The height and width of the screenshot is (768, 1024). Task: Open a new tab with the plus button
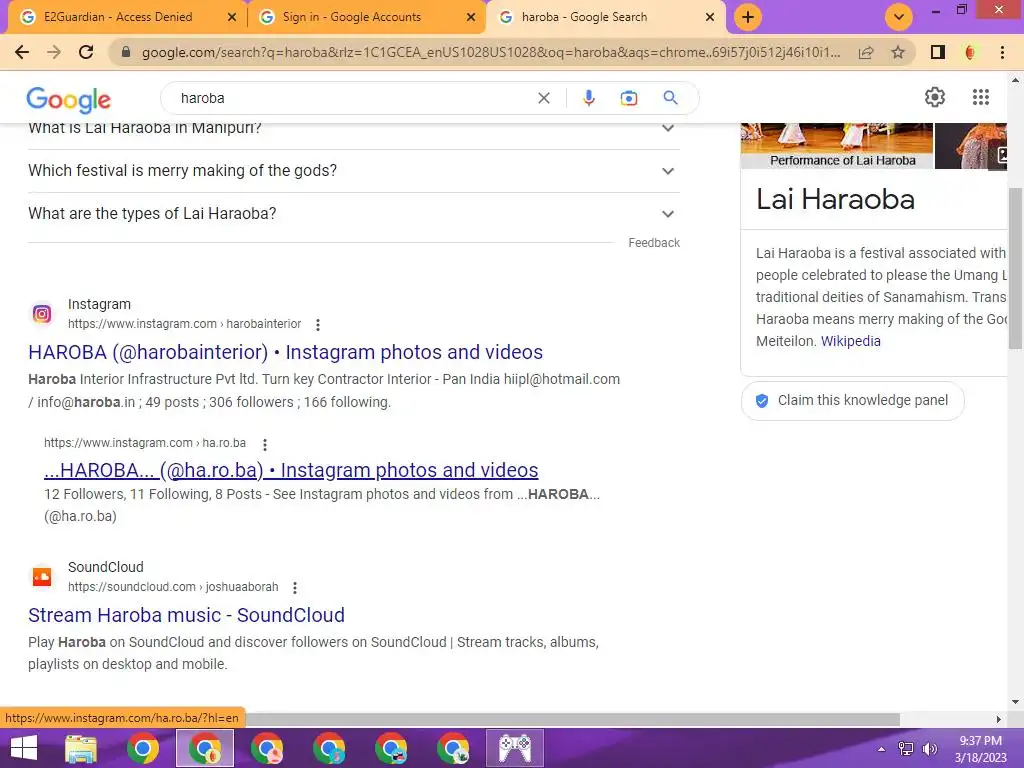pos(748,17)
